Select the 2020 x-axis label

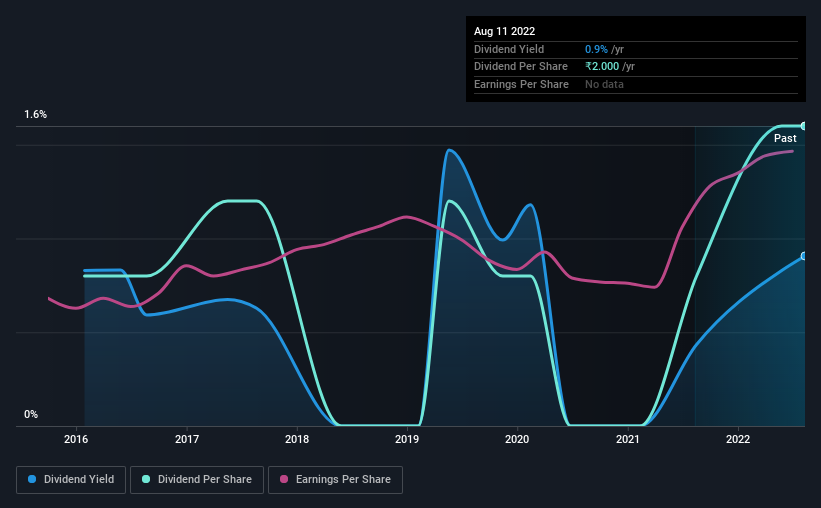(x=517, y=439)
